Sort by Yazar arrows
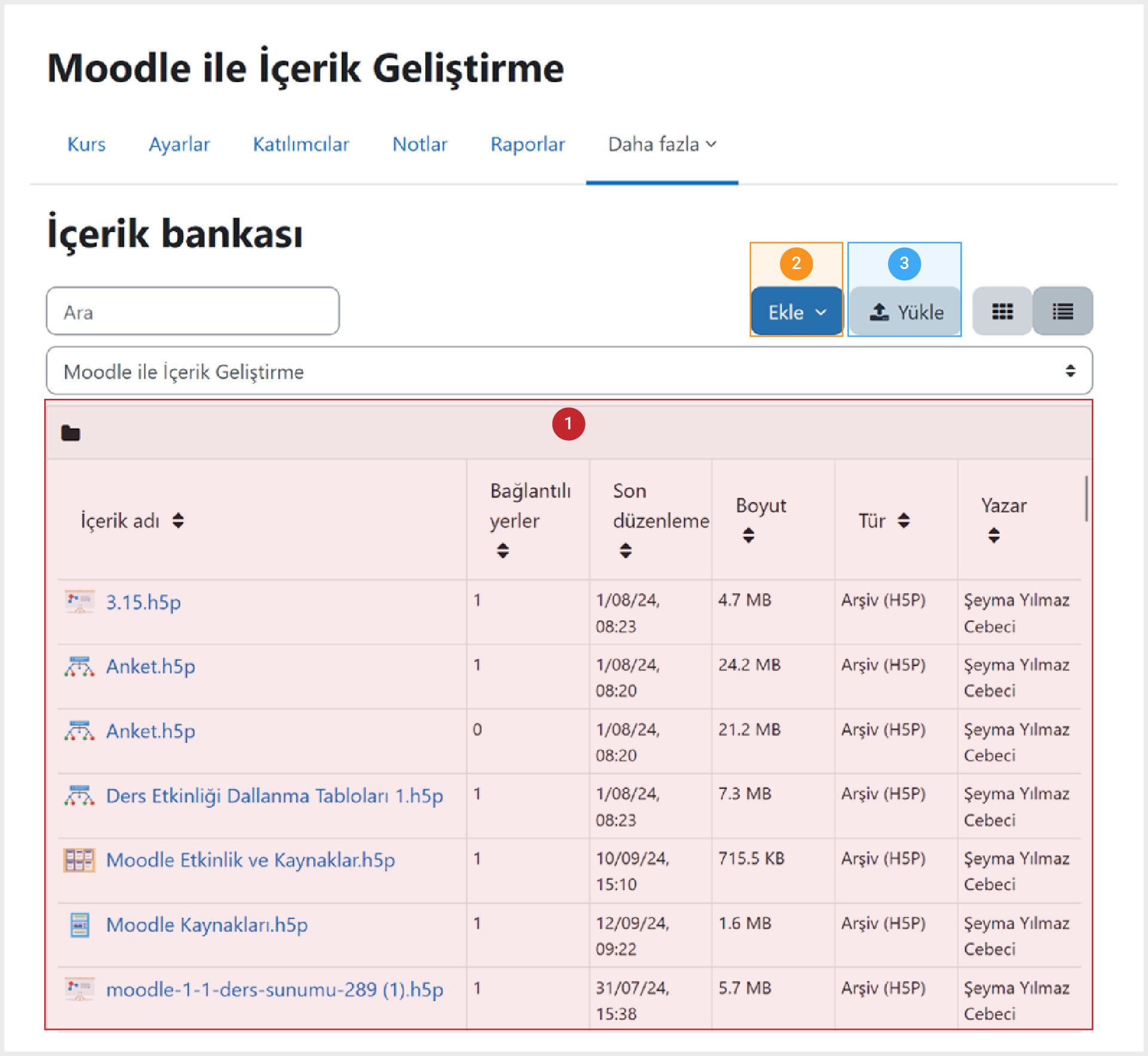The height and width of the screenshot is (1056, 1148). coord(994,535)
